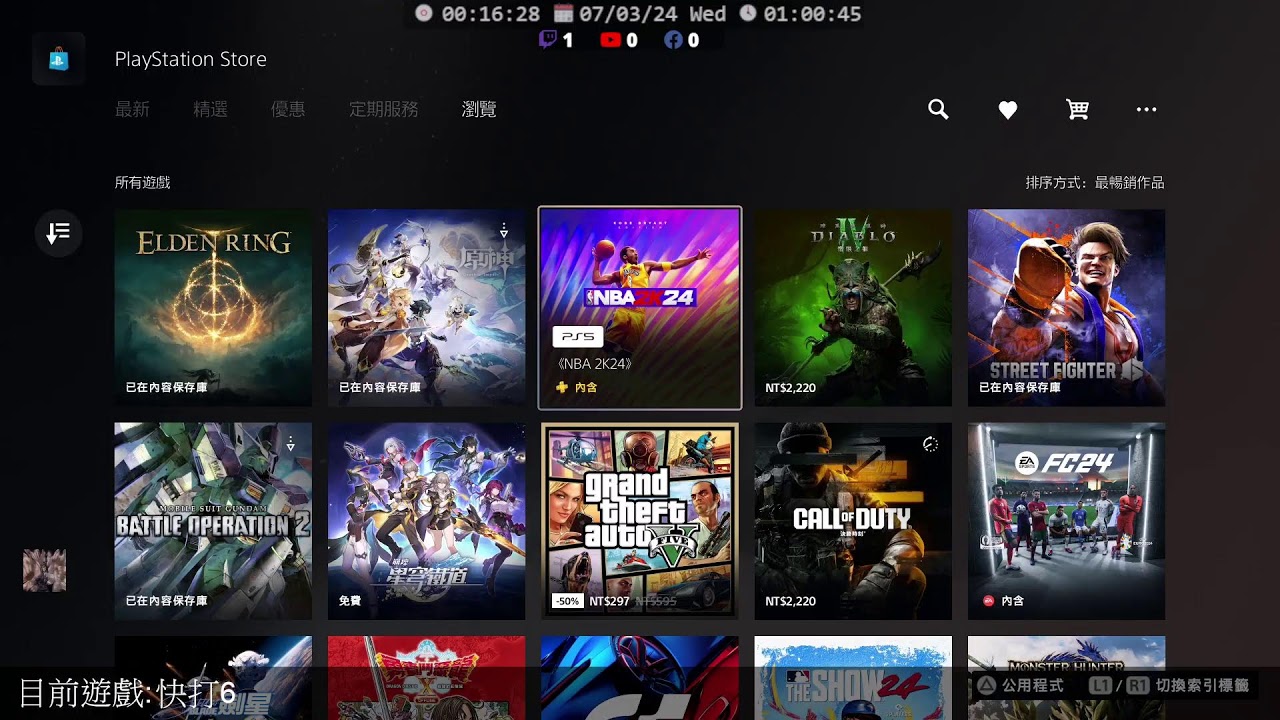Screen dimensions: 1280x720
Task: Open the Gran Turismo tile in bottom row
Action: [x=640, y=678]
